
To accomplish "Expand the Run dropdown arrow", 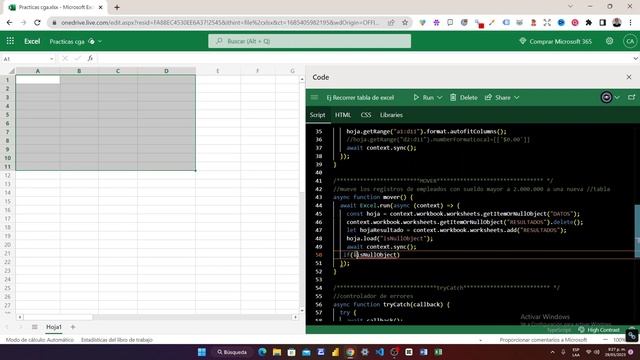I will click(x=440, y=98).
